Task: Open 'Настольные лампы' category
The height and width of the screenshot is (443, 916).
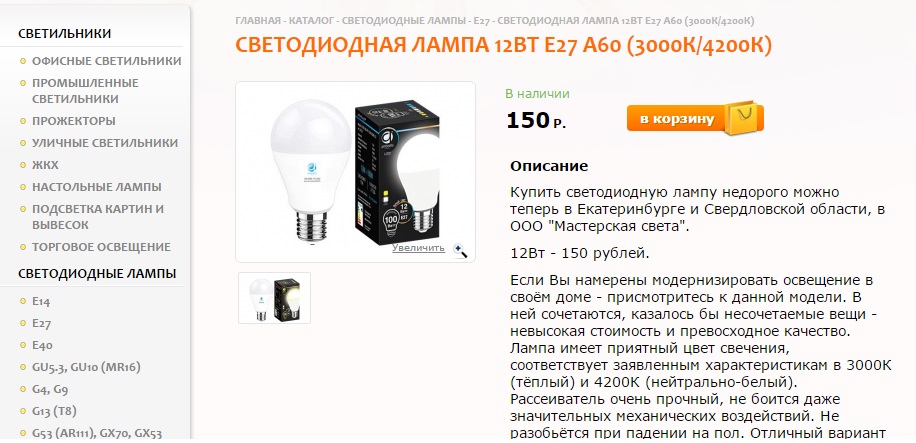Action: (96, 187)
